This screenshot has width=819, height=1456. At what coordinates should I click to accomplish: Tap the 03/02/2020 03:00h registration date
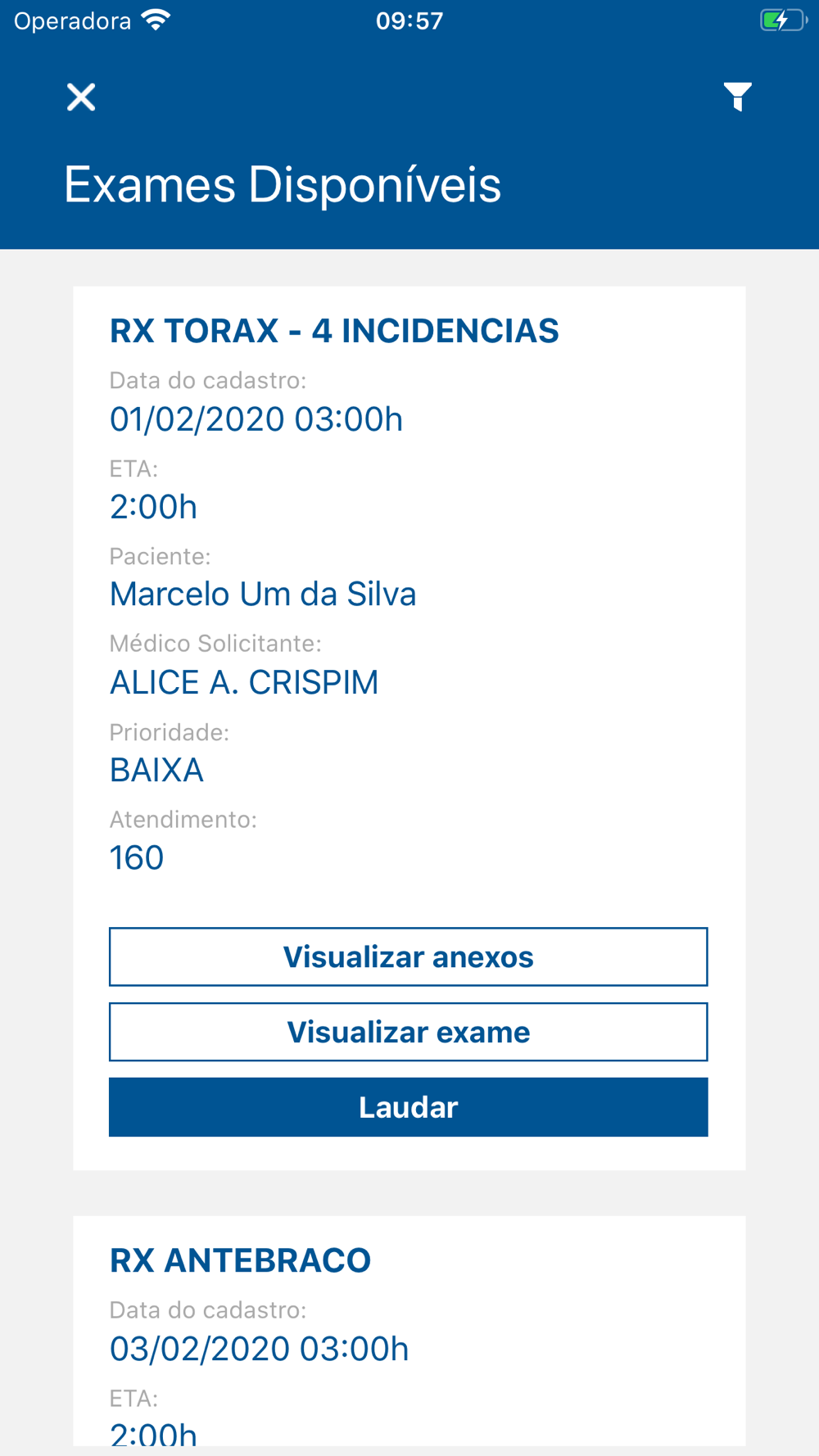click(259, 1349)
